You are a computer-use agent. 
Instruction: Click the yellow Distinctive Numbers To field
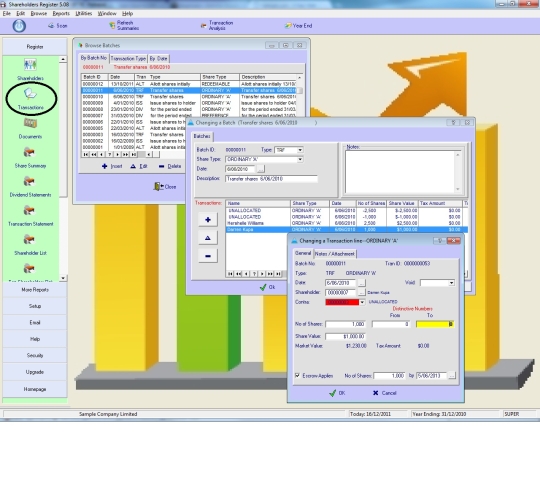435,324
